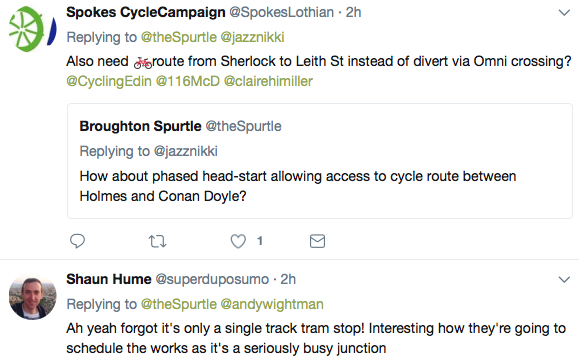Visit @116McD profile mention

[x=188, y=81]
